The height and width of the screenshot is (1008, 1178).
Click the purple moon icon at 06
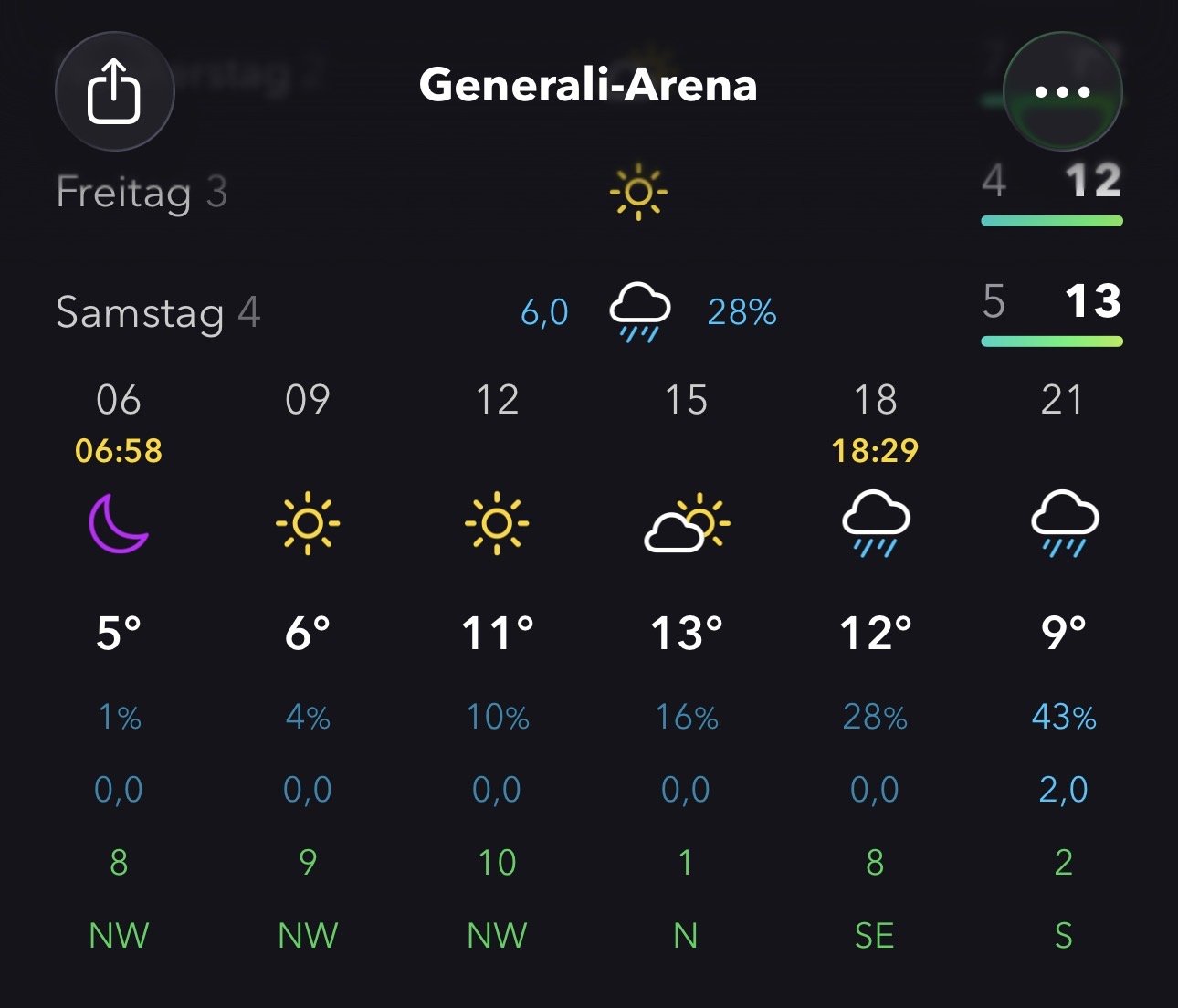click(x=119, y=524)
